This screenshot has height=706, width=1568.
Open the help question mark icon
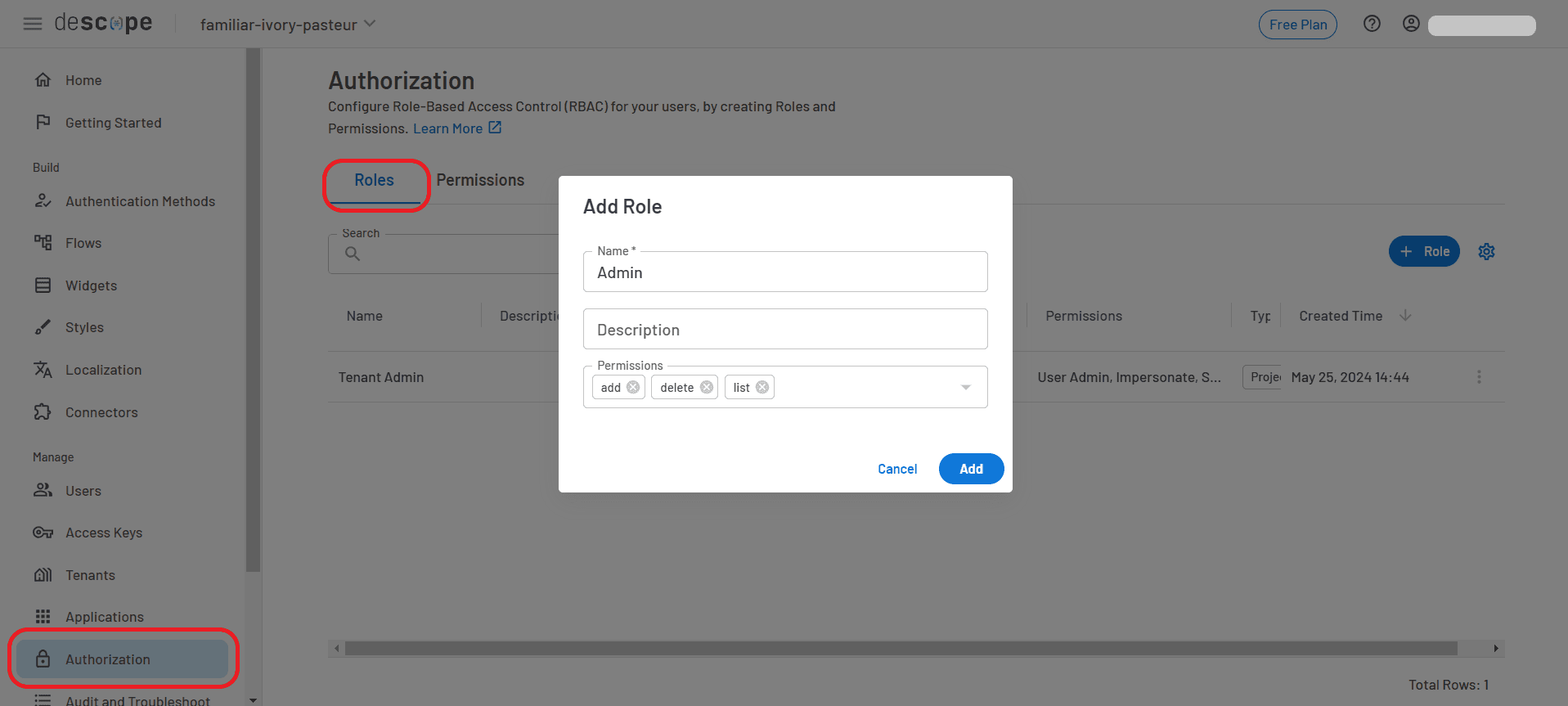point(1372,24)
